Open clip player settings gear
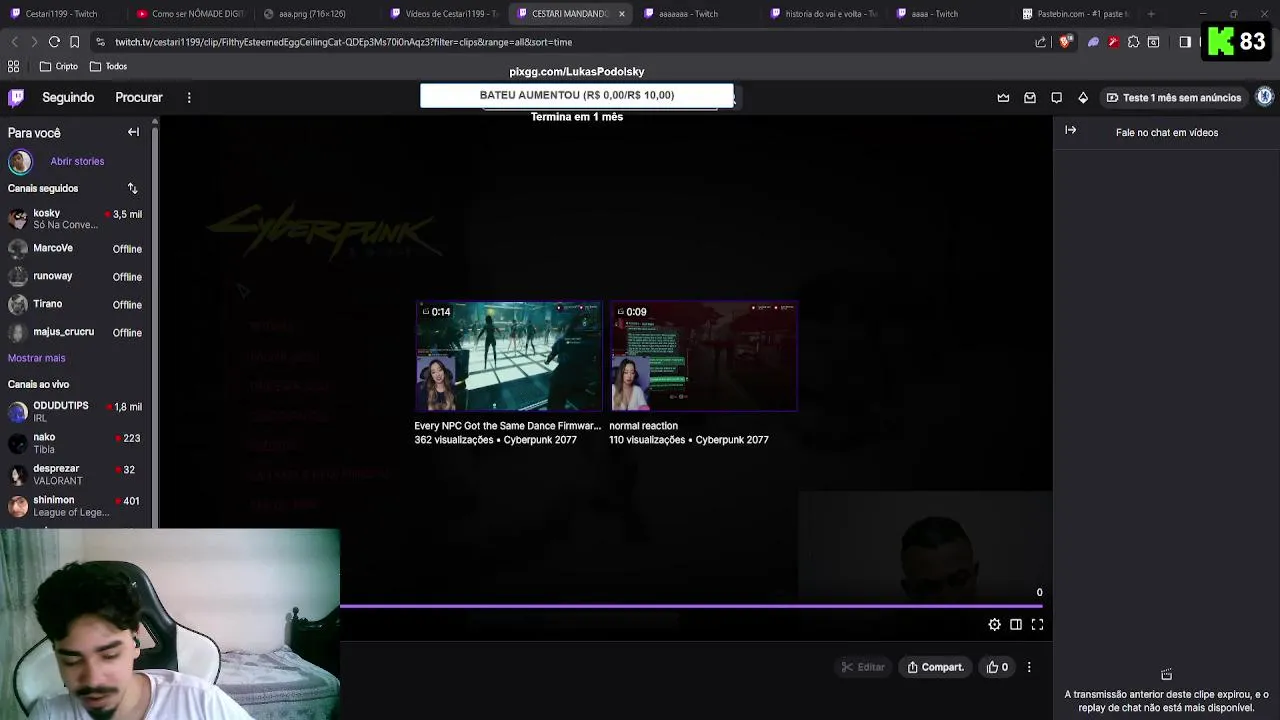The width and height of the screenshot is (1280, 720). click(x=994, y=624)
